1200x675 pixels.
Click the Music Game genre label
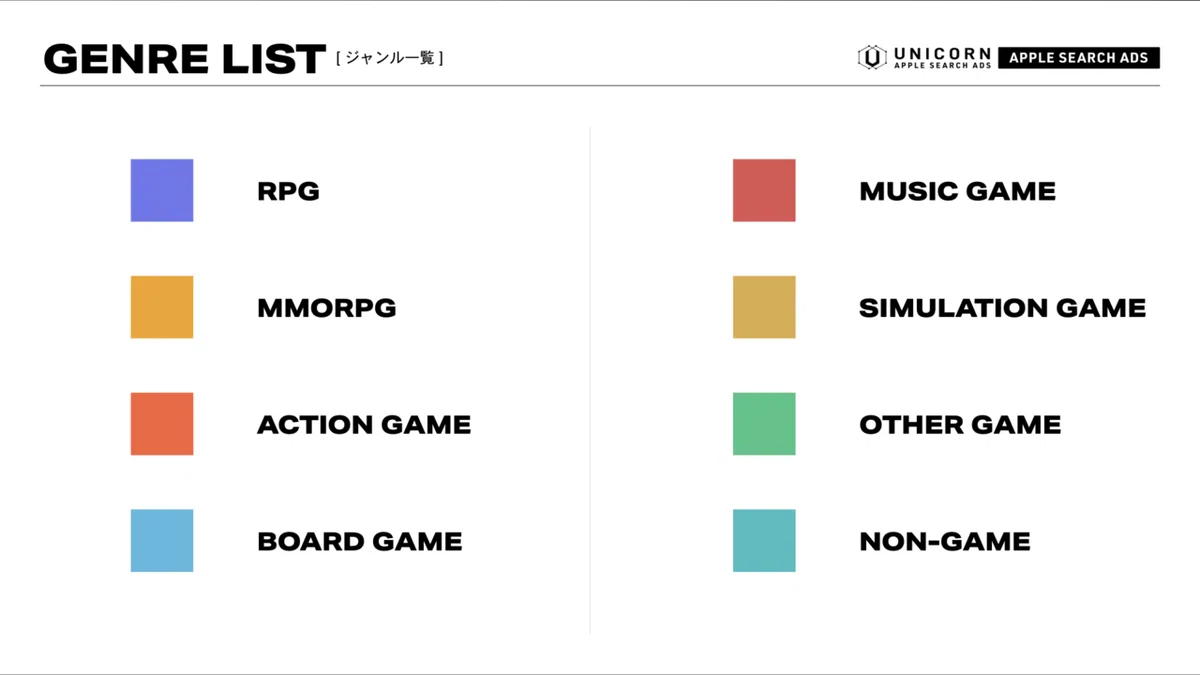pyautogui.click(x=957, y=191)
